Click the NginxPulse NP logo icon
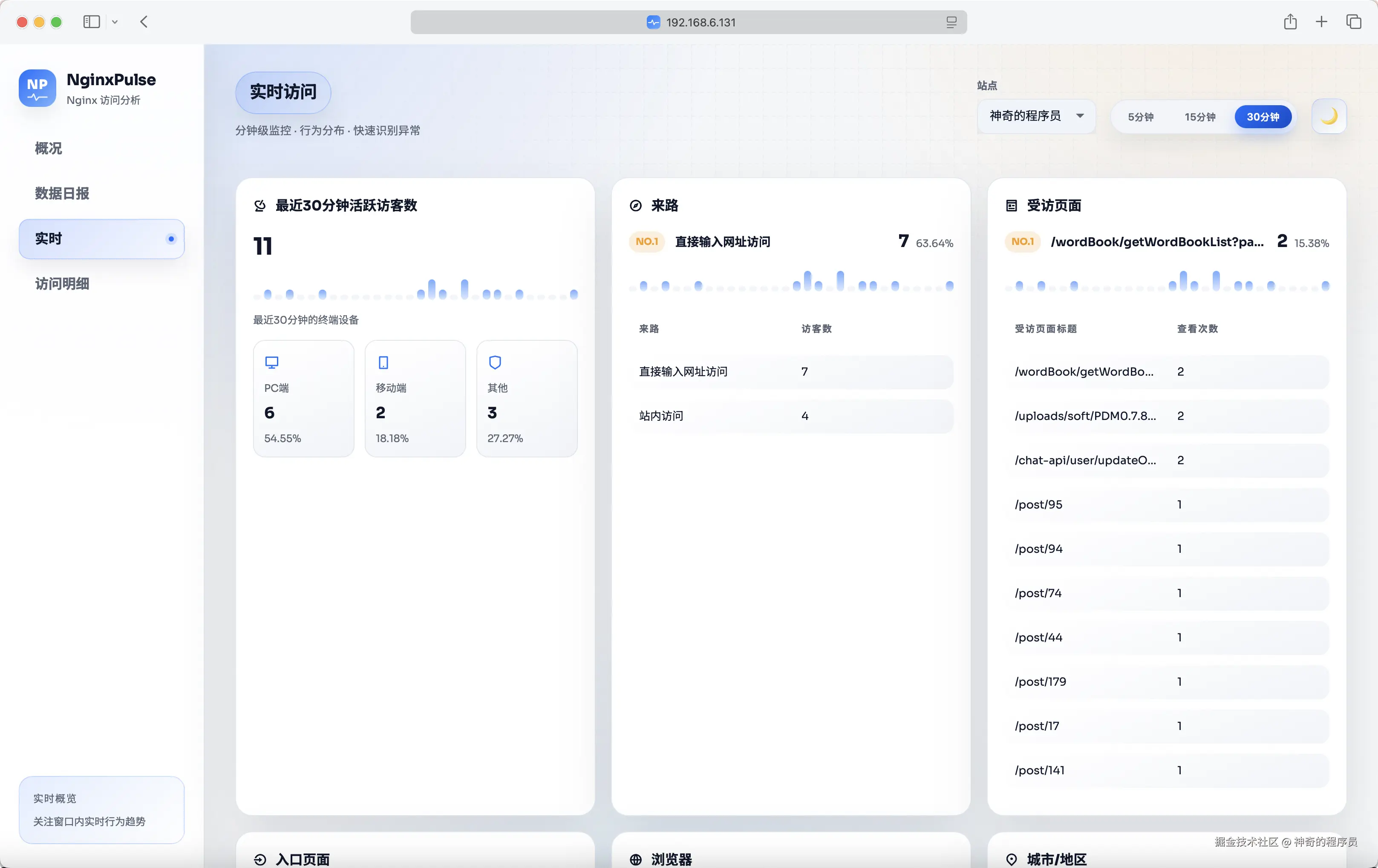The image size is (1378, 868). pos(37,88)
